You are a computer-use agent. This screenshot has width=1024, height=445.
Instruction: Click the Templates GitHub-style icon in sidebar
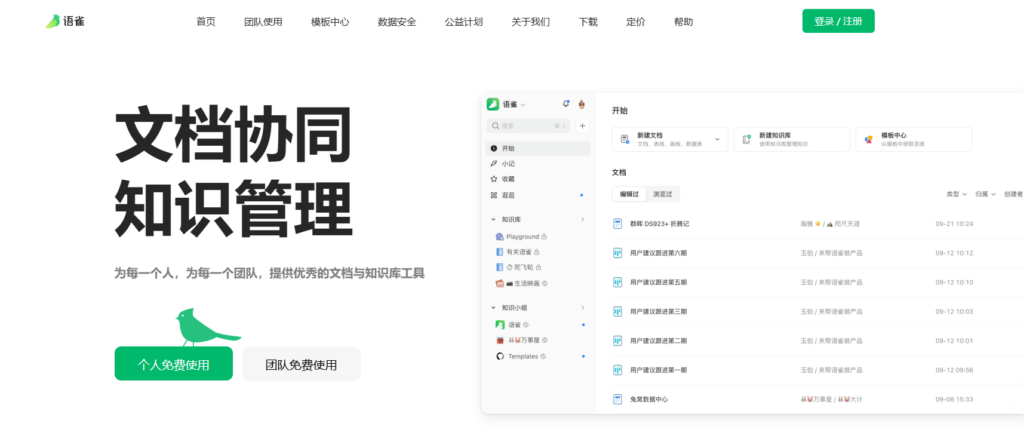(x=500, y=356)
